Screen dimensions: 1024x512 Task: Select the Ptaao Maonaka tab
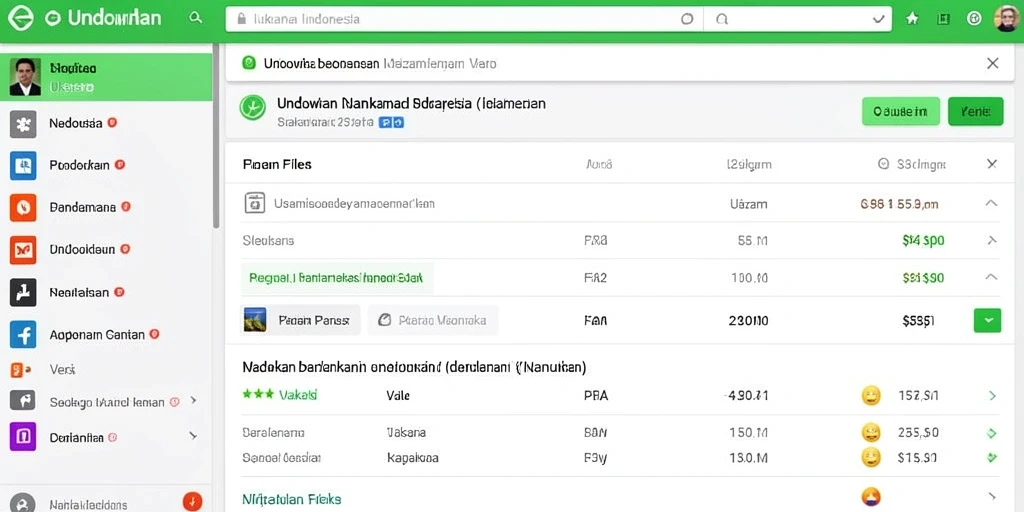click(x=433, y=320)
